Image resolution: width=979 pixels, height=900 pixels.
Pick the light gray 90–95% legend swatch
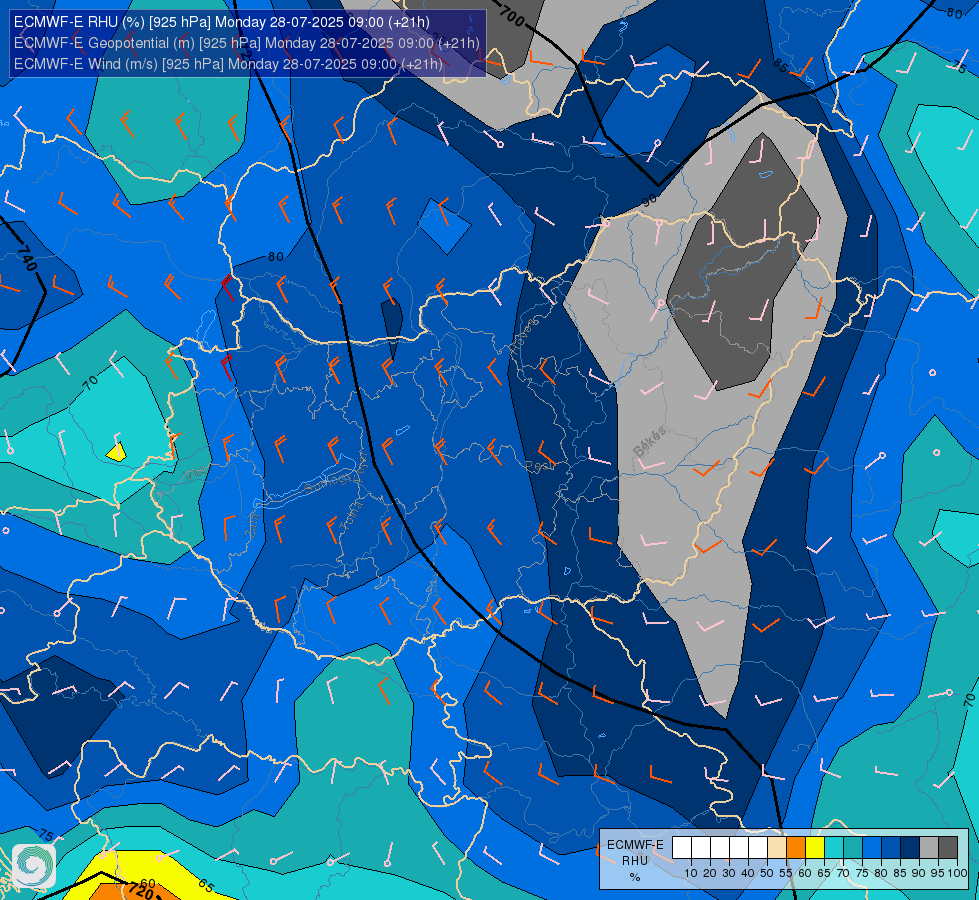(x=929, y=848)
